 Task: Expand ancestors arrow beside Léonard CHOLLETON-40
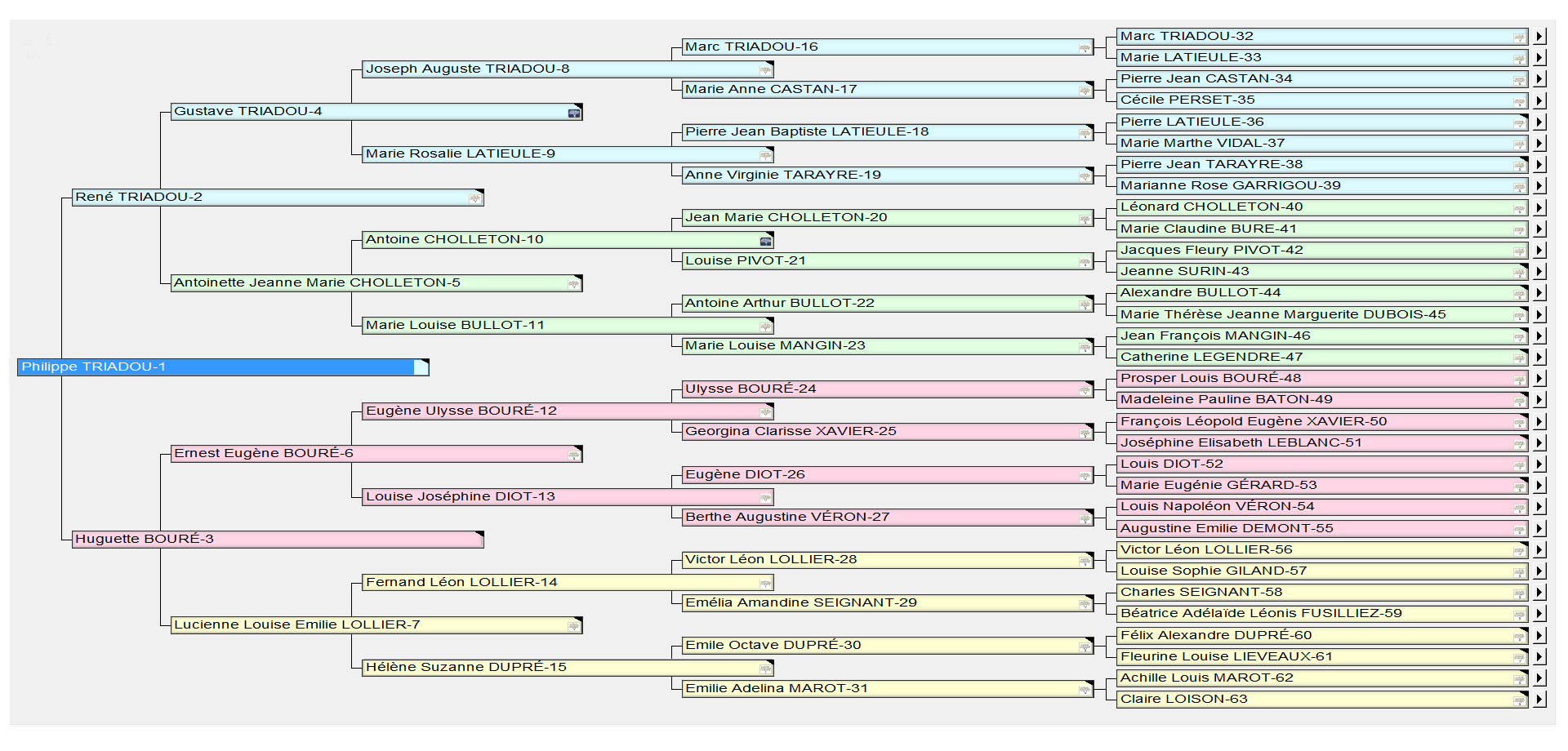(x=1539, y=208)
